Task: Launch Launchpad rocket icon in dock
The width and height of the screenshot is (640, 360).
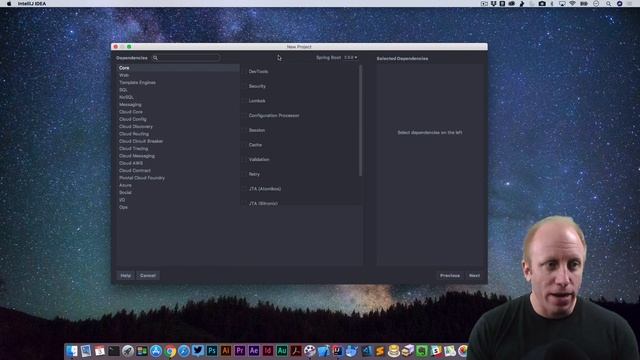Action: 128,351
